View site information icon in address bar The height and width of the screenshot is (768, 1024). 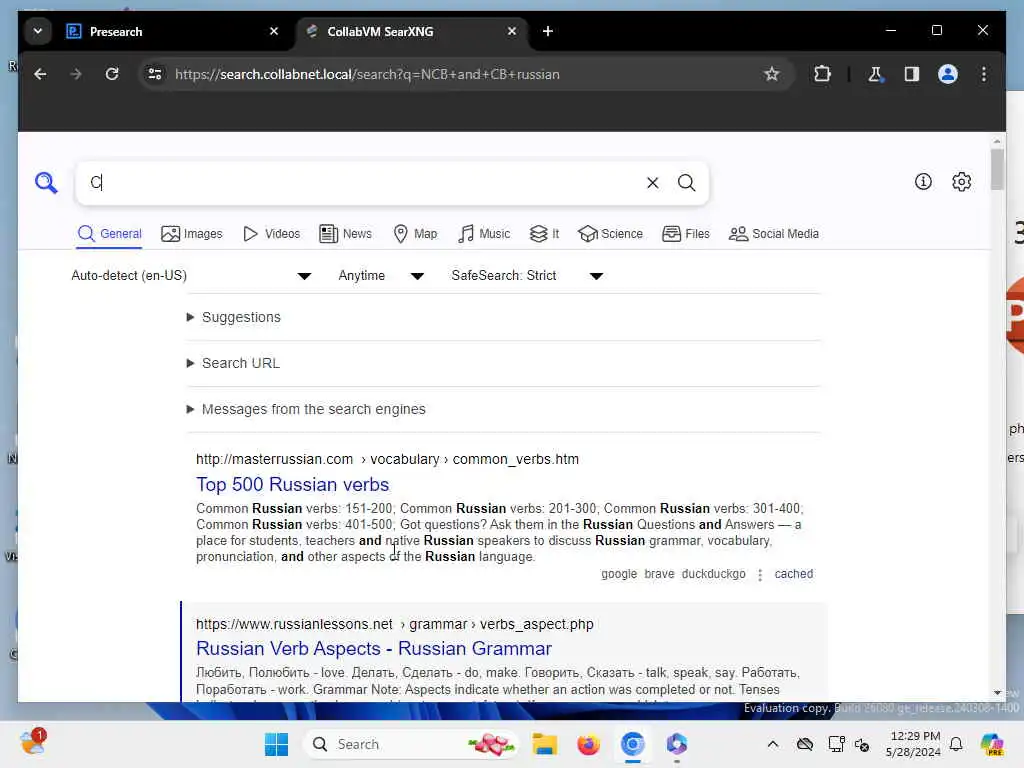click(155, 74)
